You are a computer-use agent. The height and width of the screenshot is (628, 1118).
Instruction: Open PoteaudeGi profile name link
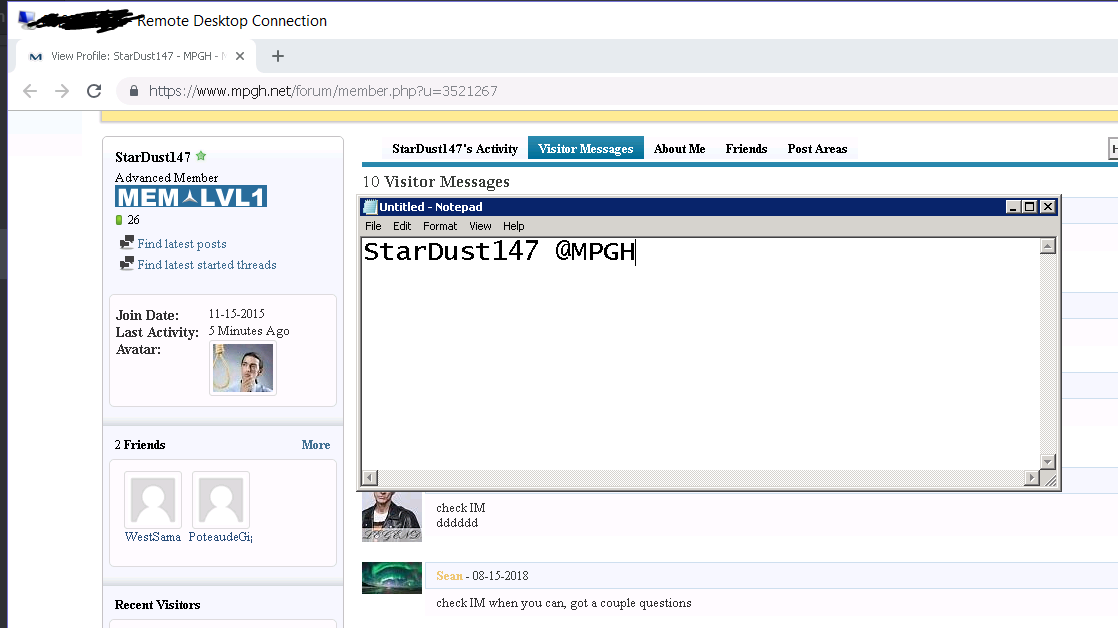point(220,537)
